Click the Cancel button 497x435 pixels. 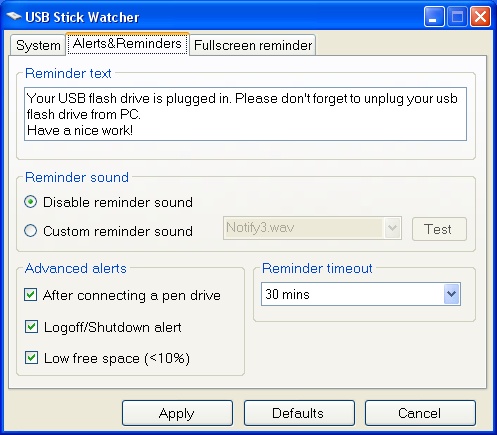(x=420, y=413)
